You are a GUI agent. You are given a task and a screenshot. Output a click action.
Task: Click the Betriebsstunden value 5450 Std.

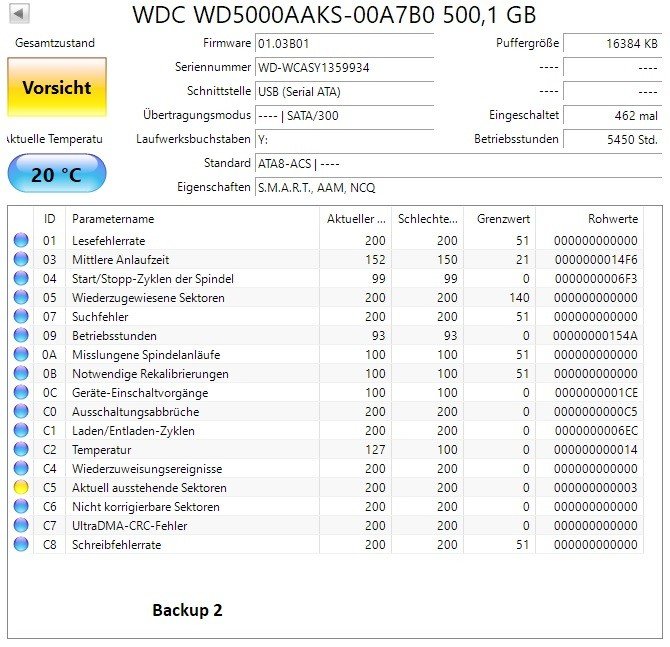pyautogui.click(x=612, y=139)
